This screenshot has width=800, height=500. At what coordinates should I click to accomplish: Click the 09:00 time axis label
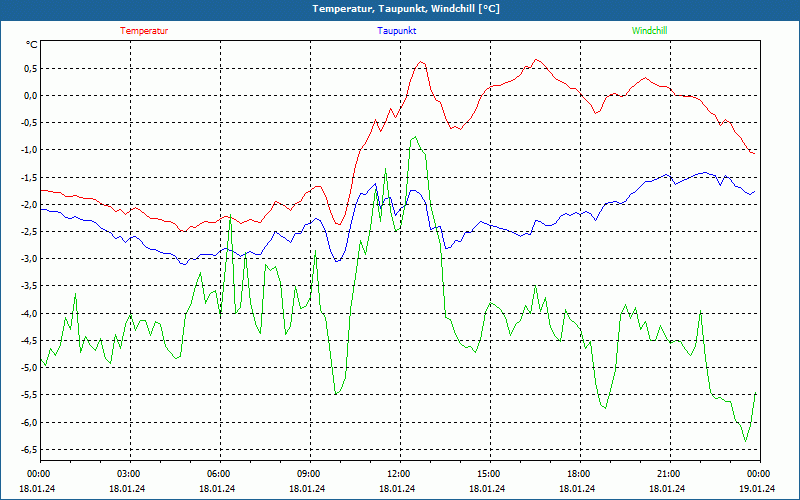coord(309,474)
